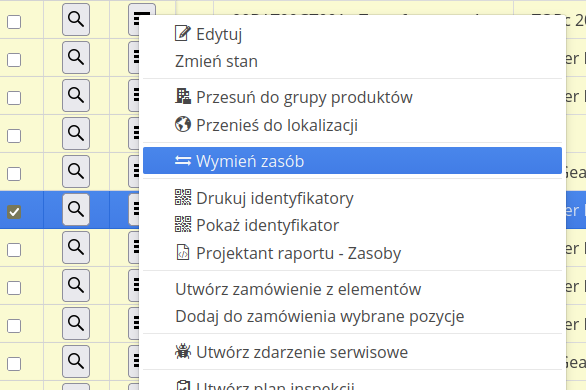Click the magnifier in the row just above the blue row
The height and width of the screenshot is (390, 586).
click(76, 171)
